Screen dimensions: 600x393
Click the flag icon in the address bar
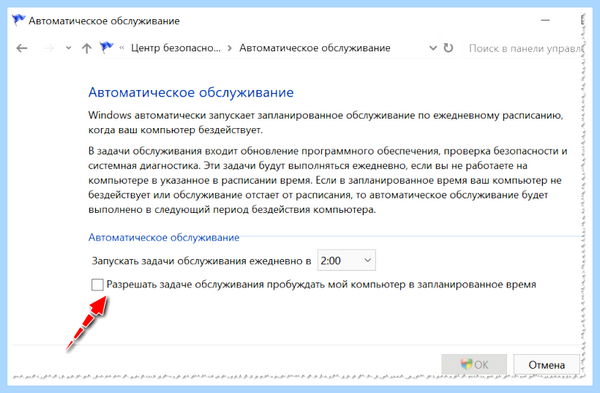coord(106,47)
